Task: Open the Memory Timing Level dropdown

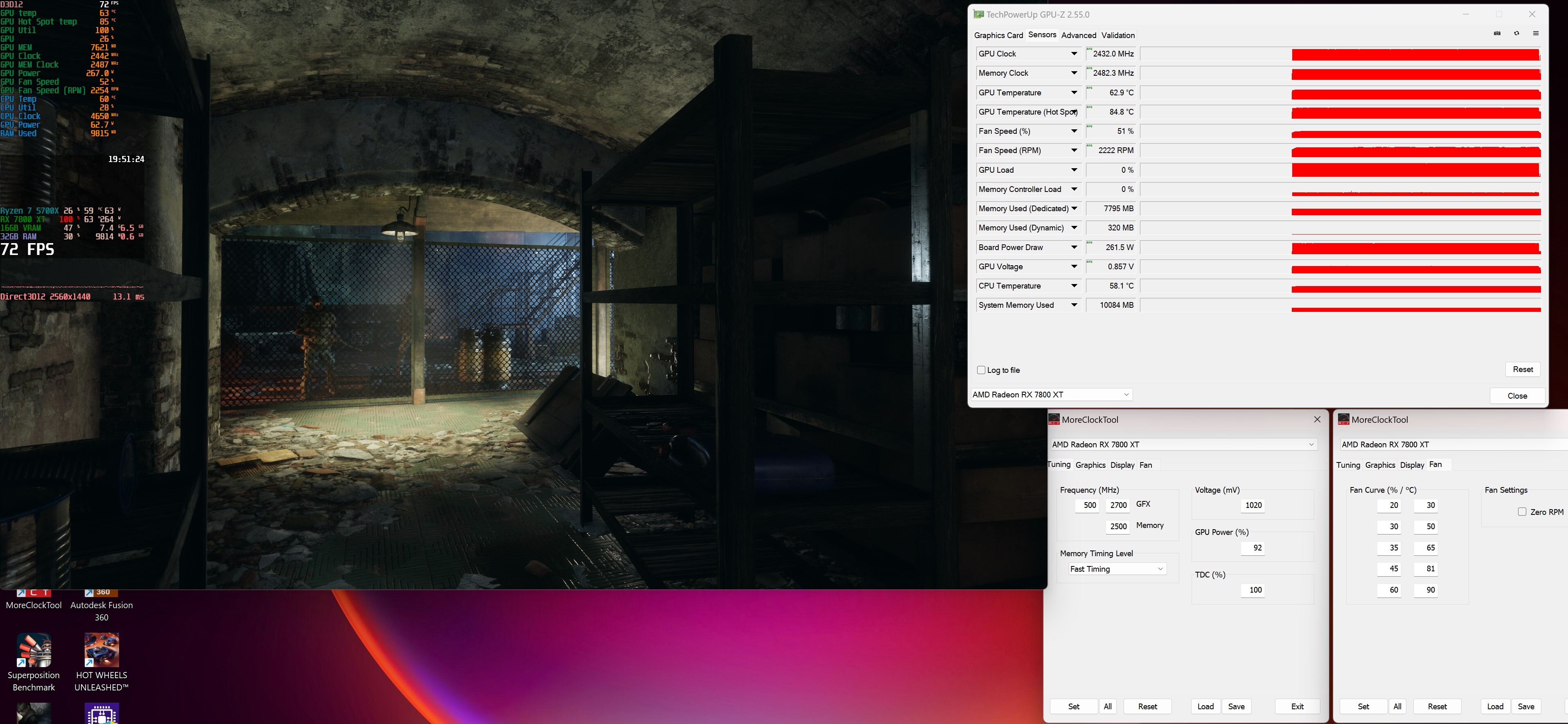Action: point(1117,569)
